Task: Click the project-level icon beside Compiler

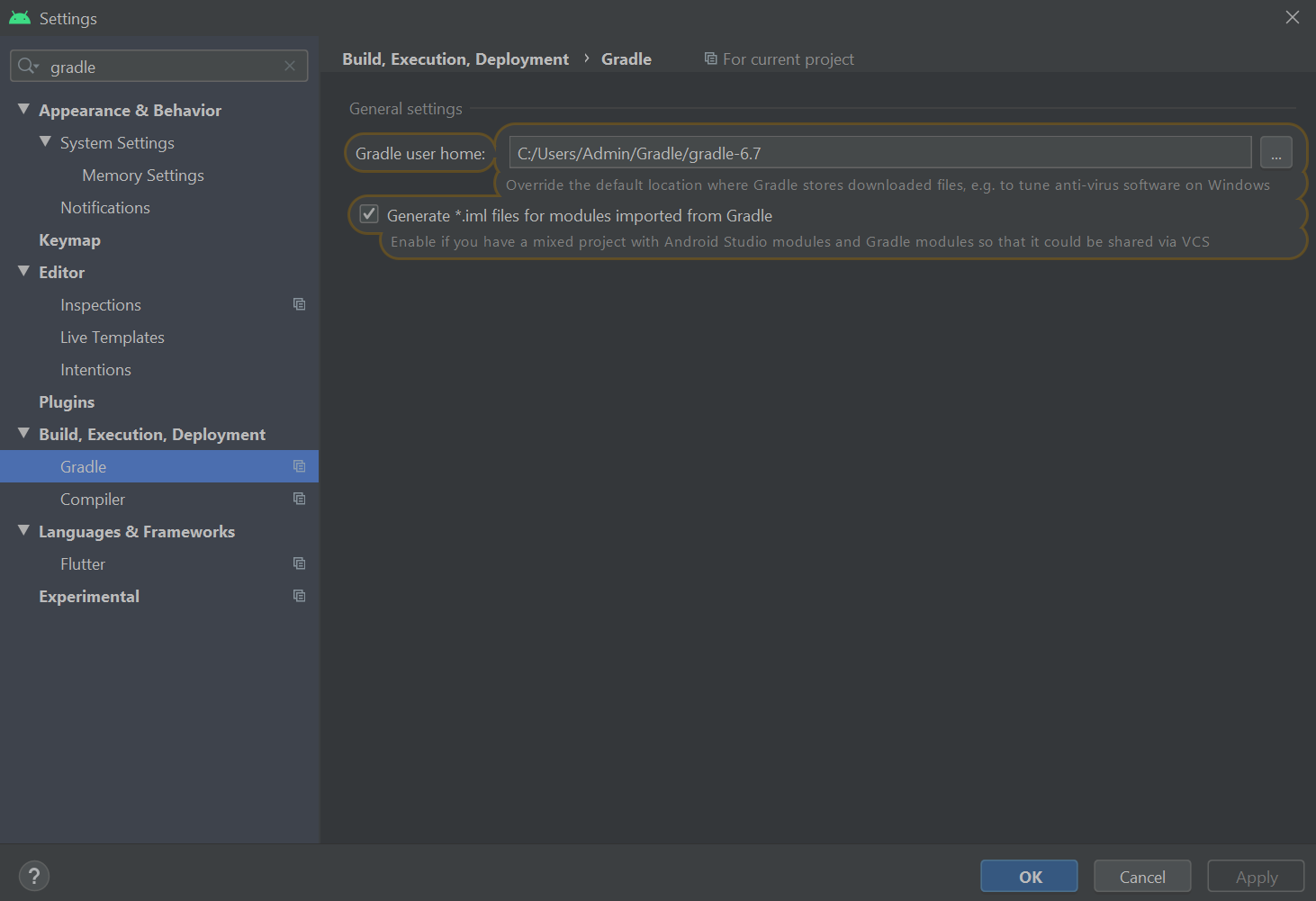Action: (x=300, y=499)
